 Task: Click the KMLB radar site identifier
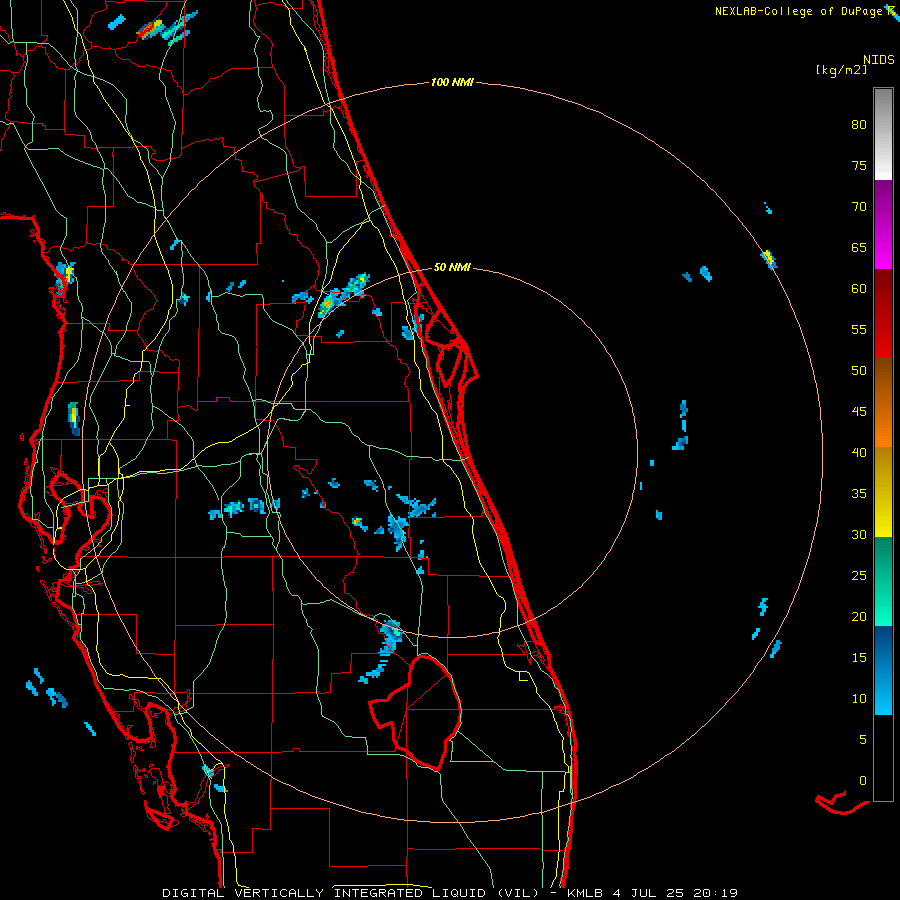[588, 893]
